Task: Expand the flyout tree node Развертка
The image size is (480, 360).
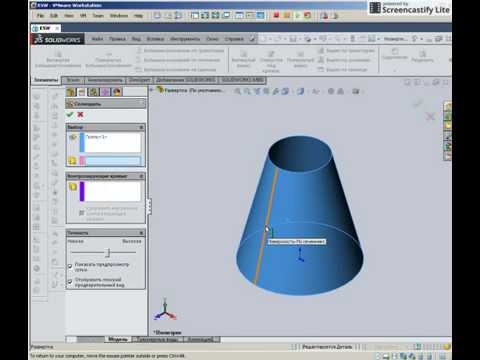Action: (152, 90)
